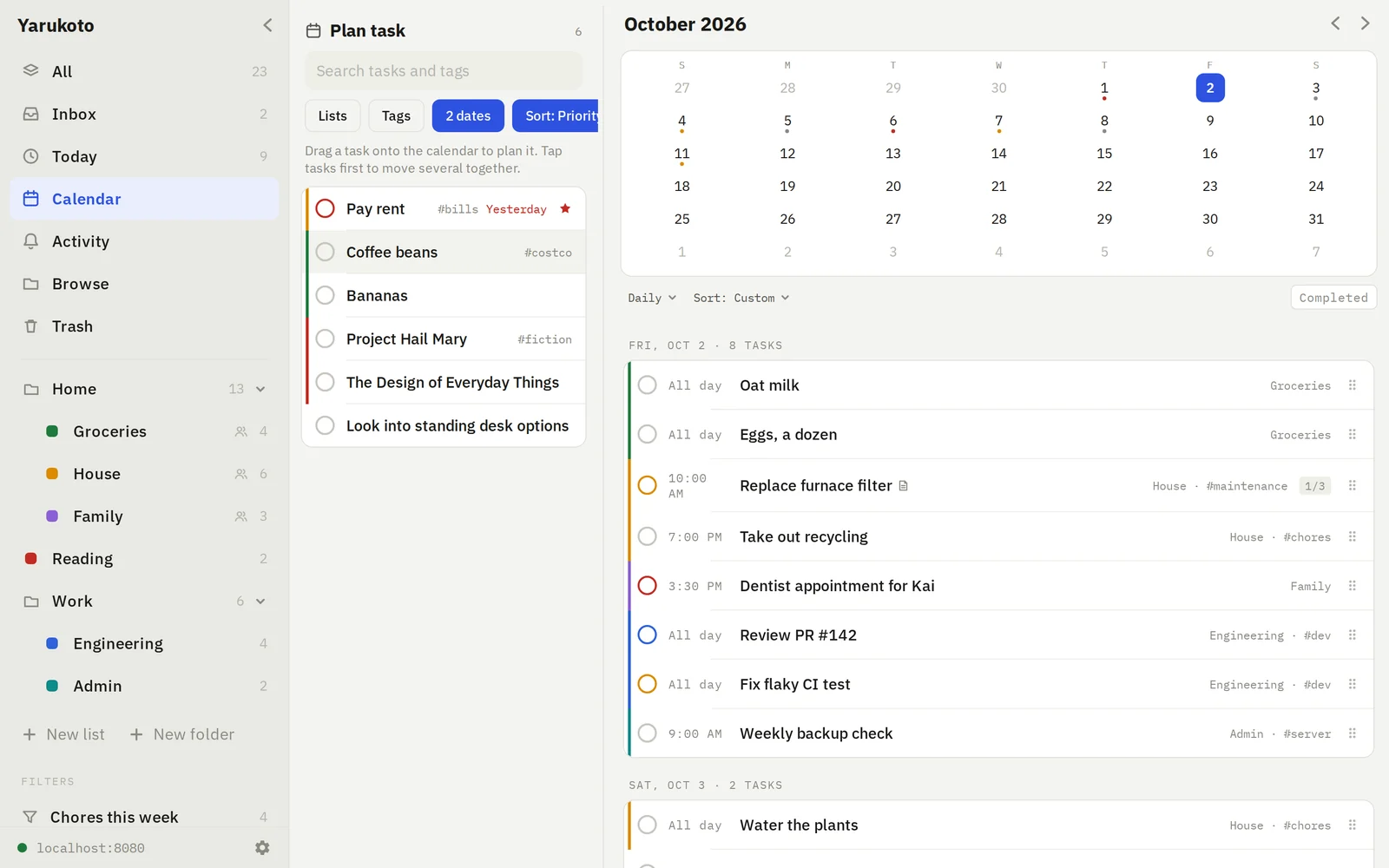This screenshot has width=1389, height=868.
Task: Complete the Pay rent task
Action: coord(325,208)
